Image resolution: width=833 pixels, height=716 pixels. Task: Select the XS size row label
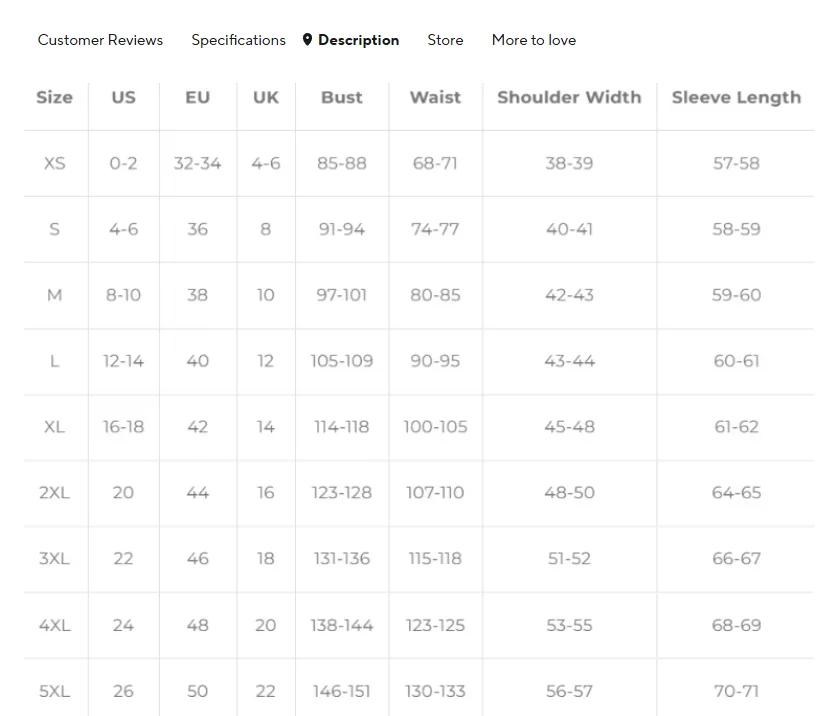click(x=54, y=163)
